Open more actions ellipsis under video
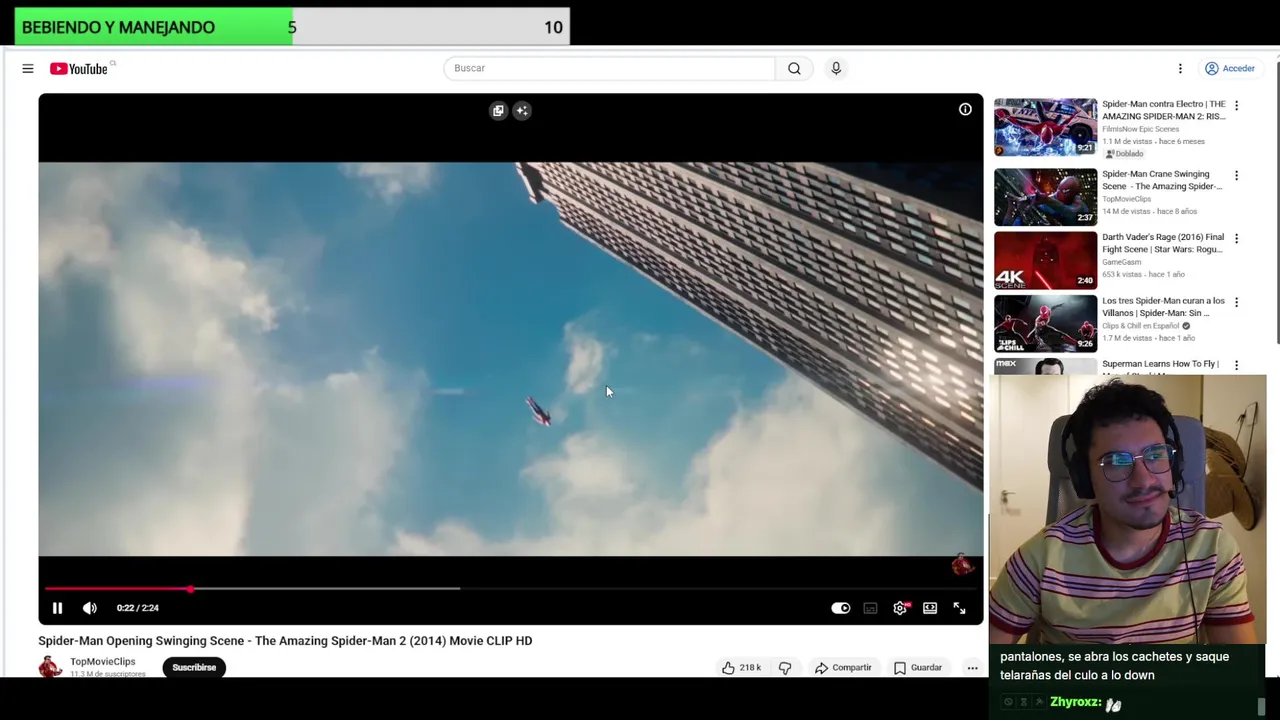This screenshot has width=1280, height=720. pos(972,667)
